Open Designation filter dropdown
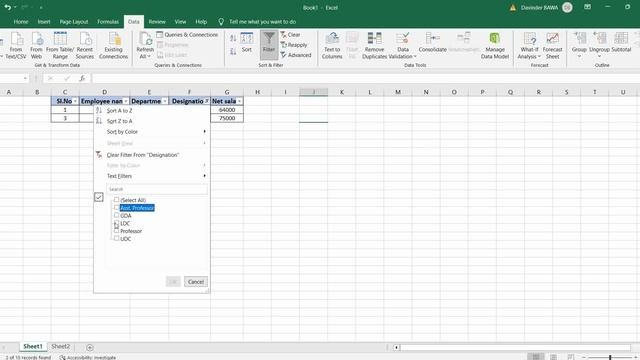This screenshot has width=640, height=360. 207,101
